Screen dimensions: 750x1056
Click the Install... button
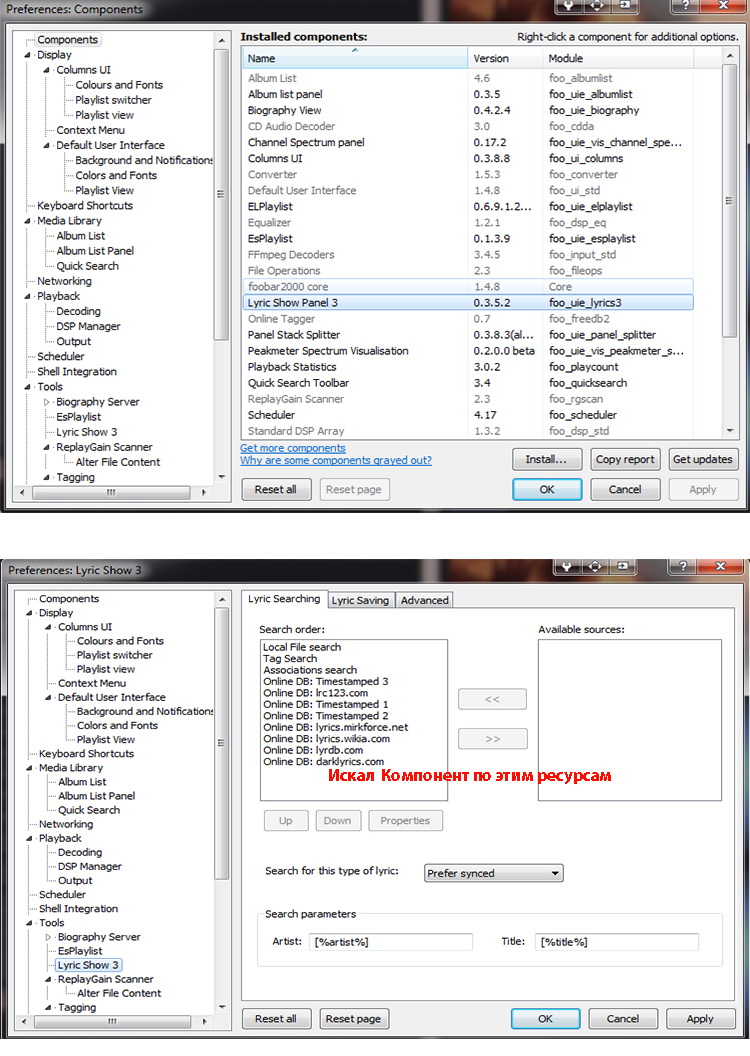546,459
